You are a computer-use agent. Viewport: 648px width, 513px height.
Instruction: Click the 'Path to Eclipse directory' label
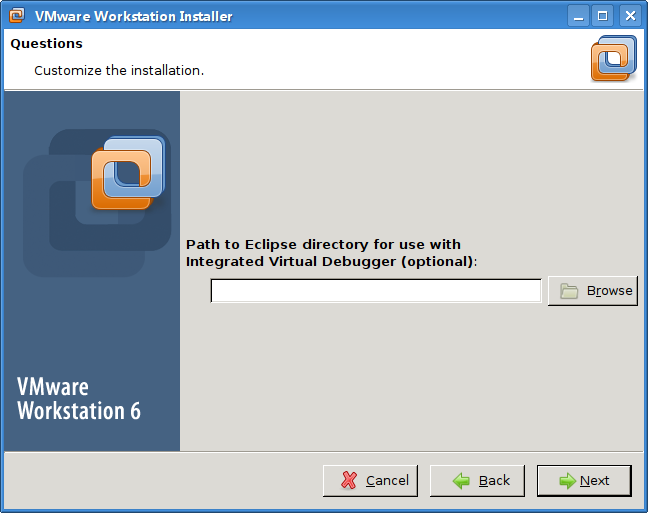(331, 253)
